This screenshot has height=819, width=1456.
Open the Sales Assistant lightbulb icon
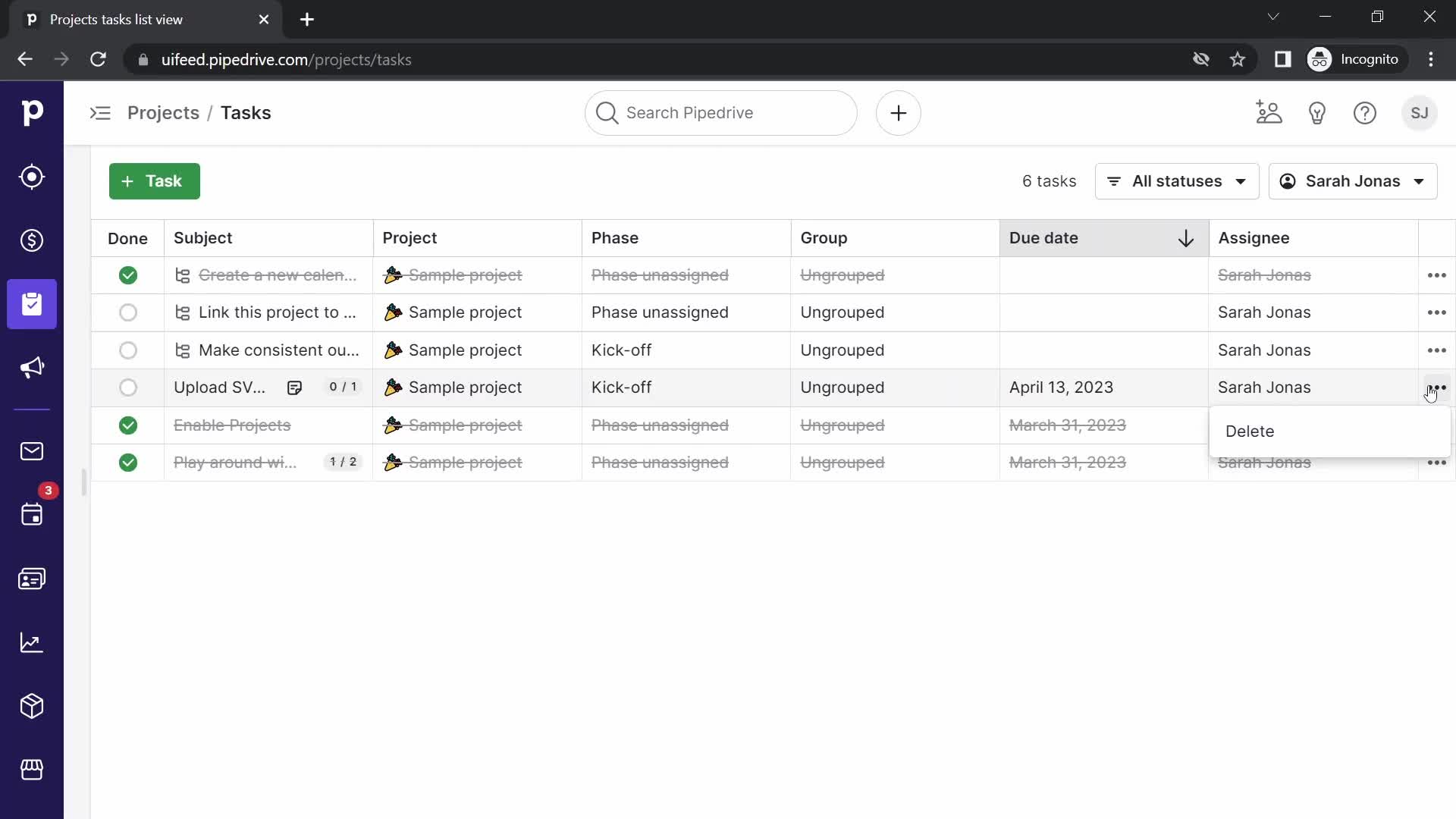pos(1317,113)
